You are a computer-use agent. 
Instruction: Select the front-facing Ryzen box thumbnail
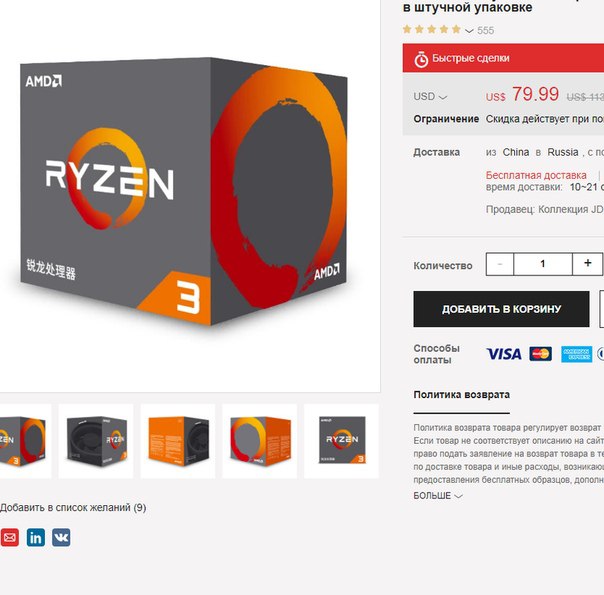pos(341,441)
